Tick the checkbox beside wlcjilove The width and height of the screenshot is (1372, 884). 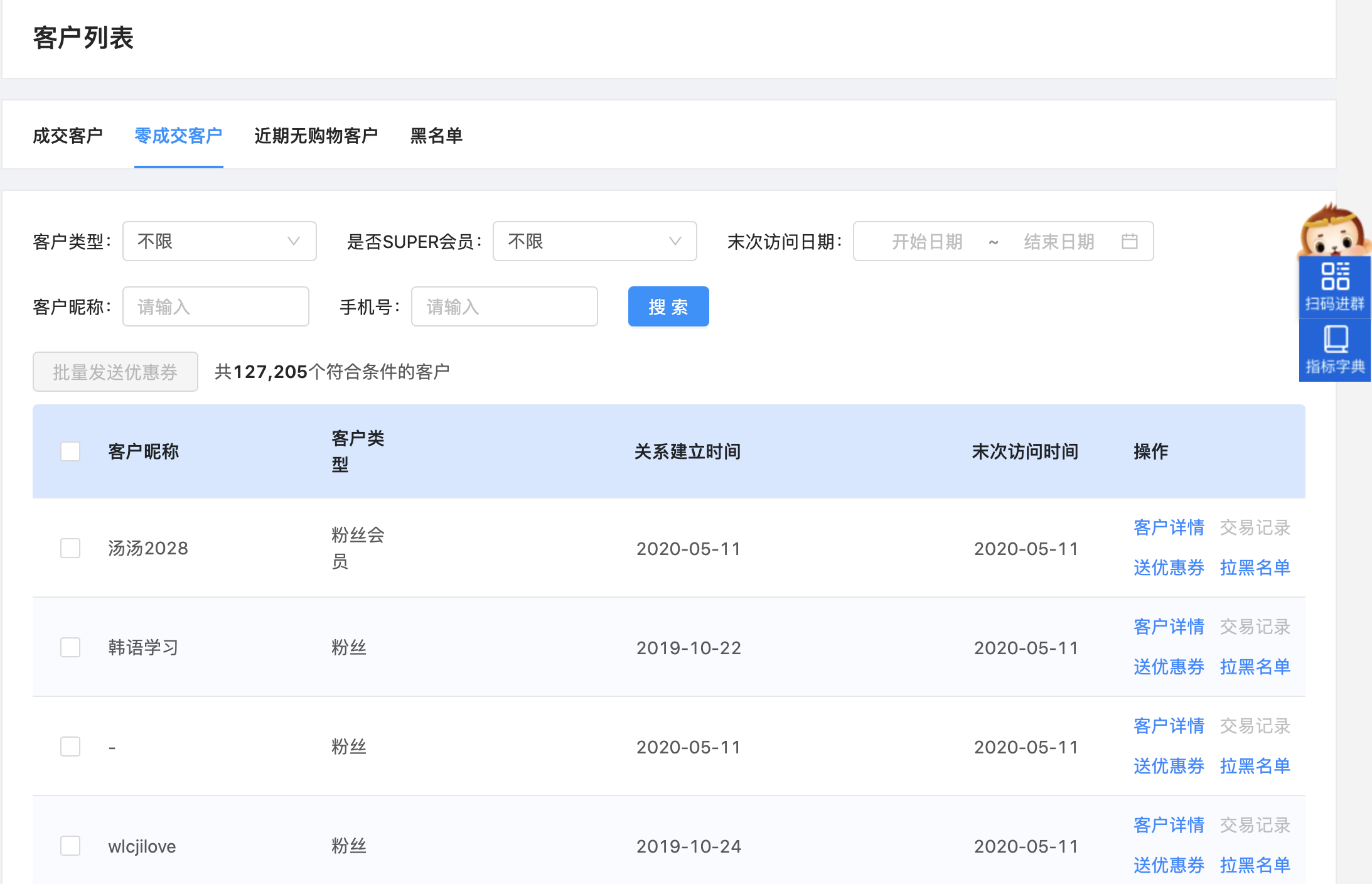(70, 846)
